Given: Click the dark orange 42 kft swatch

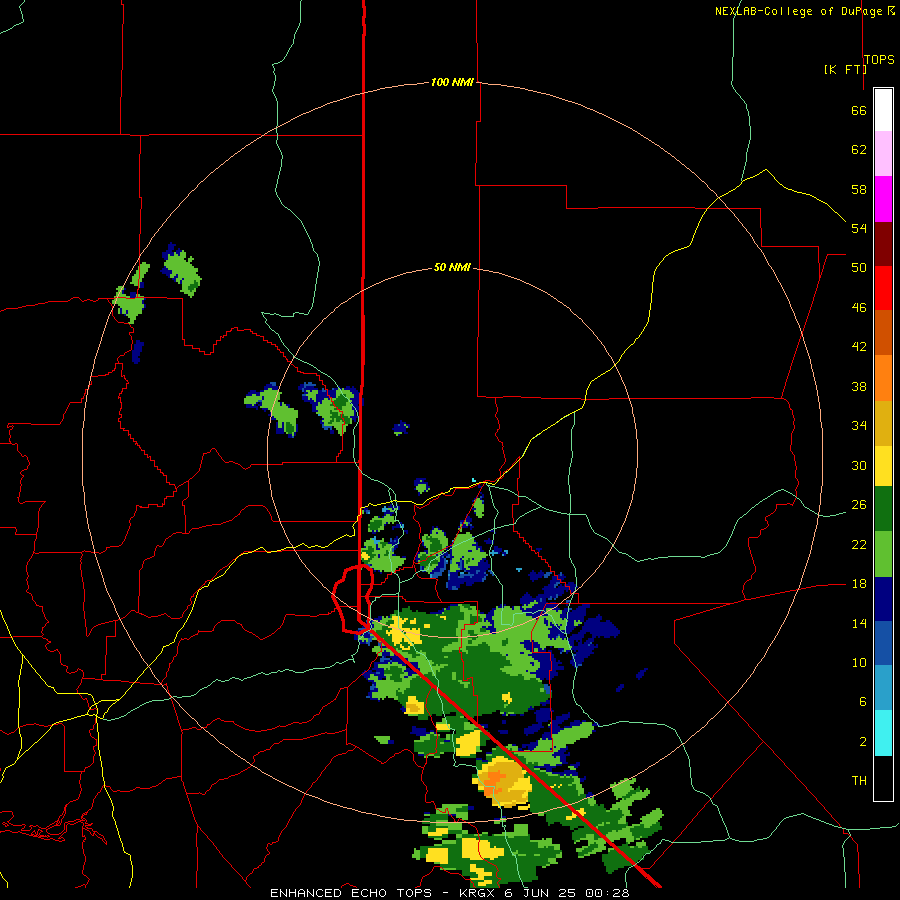Looking at the screenshot, I should tap(883, 332).
